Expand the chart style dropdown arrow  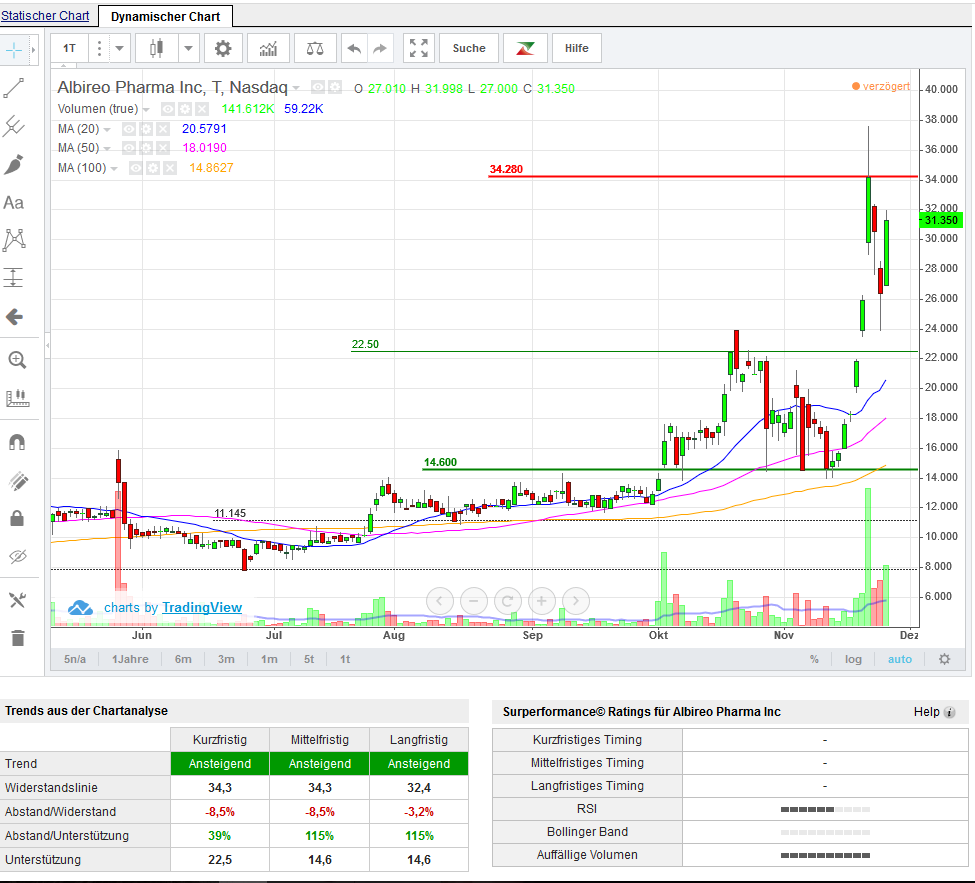pyautogui.click(x=188, y=49)
